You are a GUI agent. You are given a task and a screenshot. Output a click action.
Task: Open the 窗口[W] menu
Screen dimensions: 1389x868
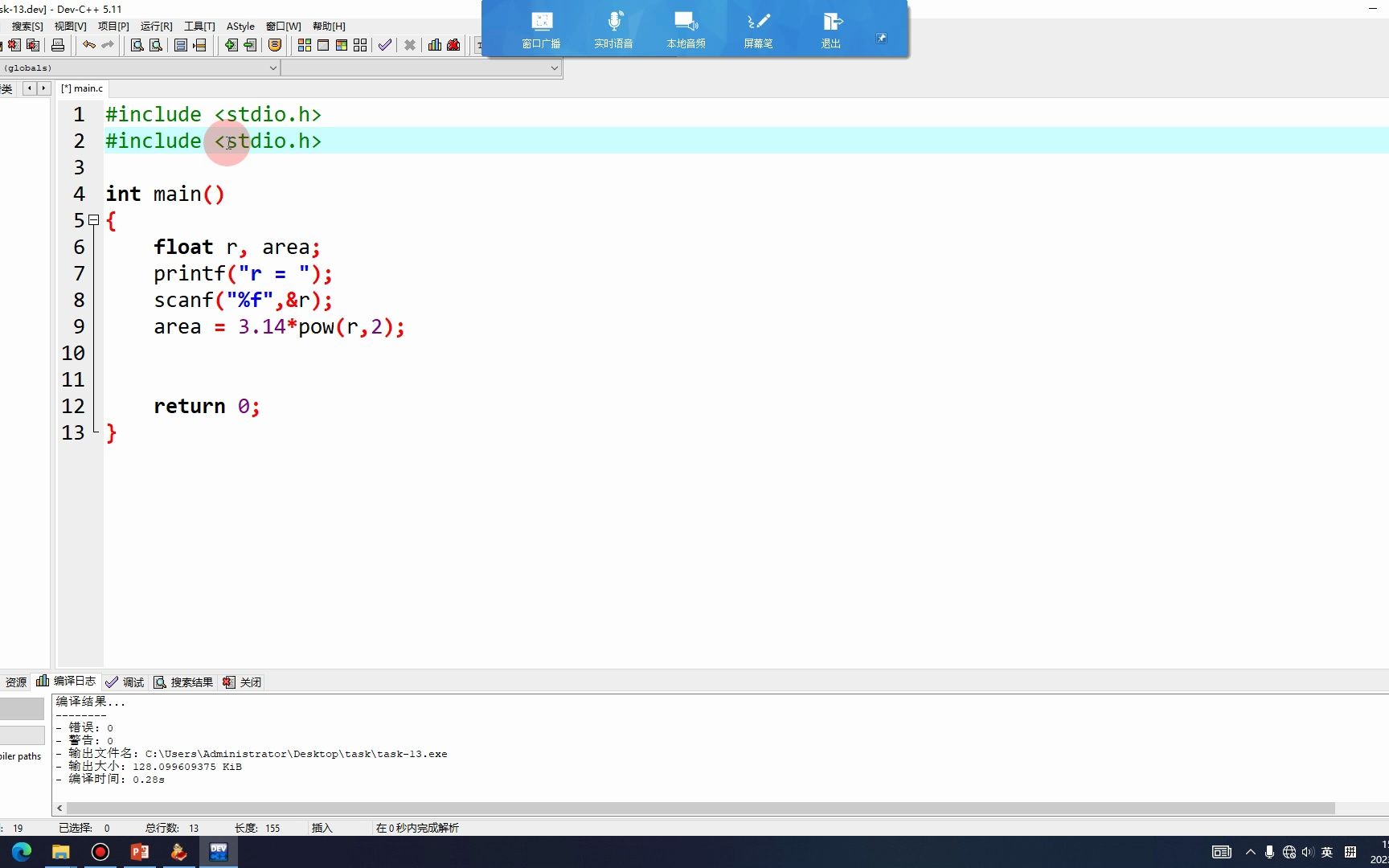pyautogui.click(x=283, y=27)
